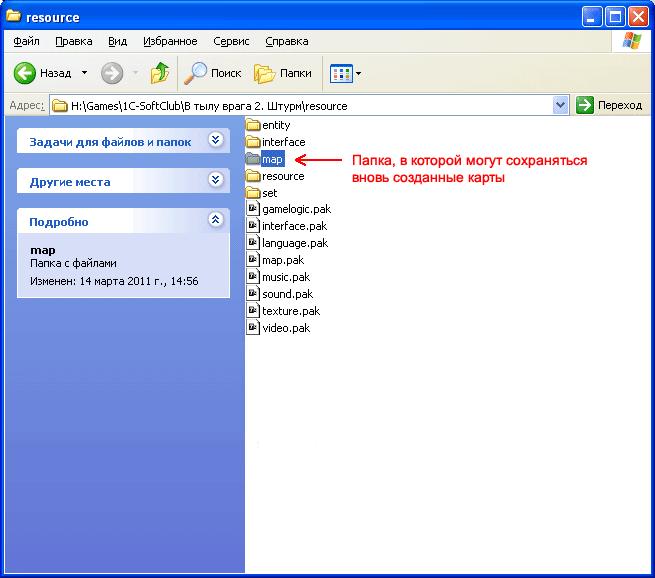The height and width of the screenshot is (578, 655).
Task: Close the resource window
Action: tap(639, 17)
